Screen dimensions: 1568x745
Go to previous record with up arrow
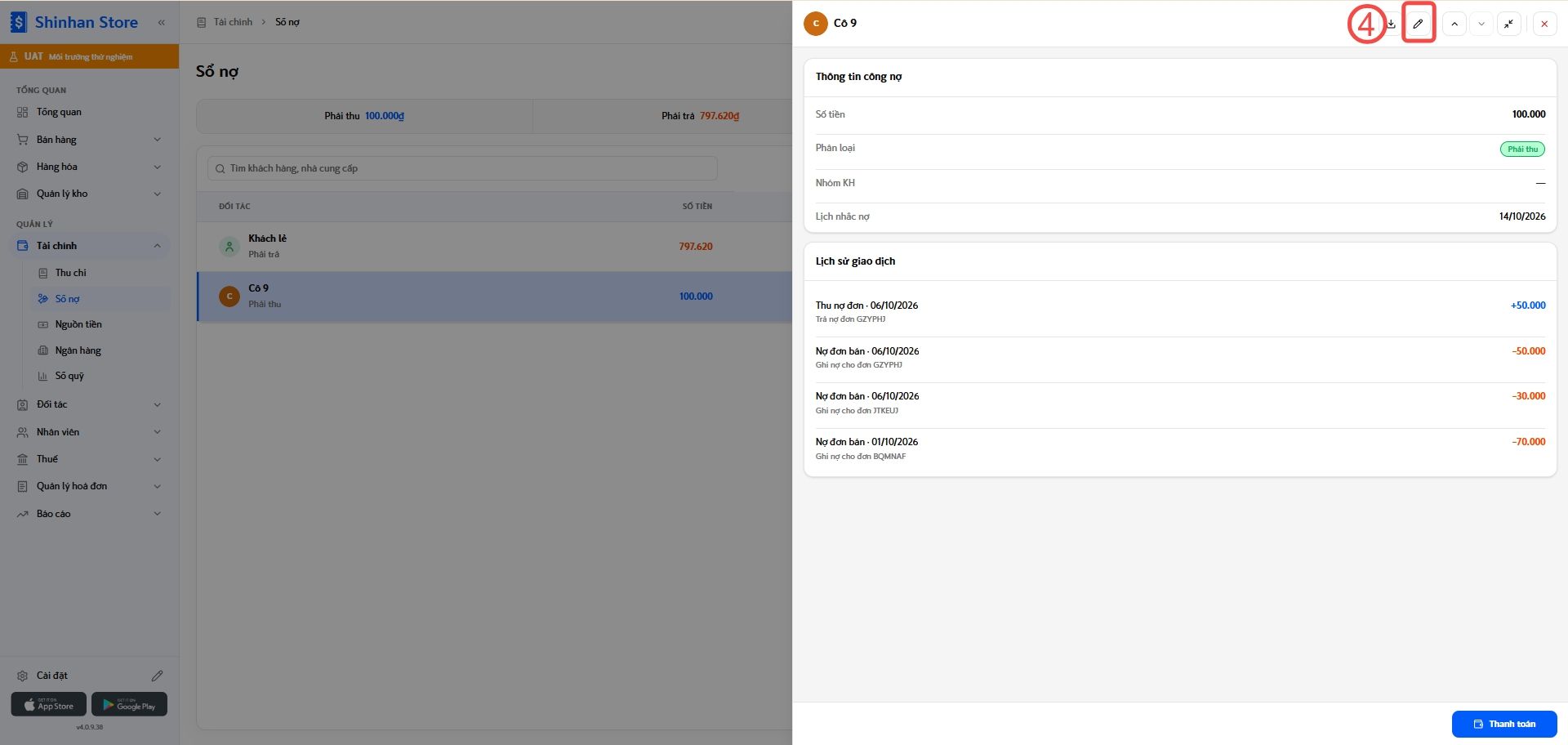(x=1454, y=24)
